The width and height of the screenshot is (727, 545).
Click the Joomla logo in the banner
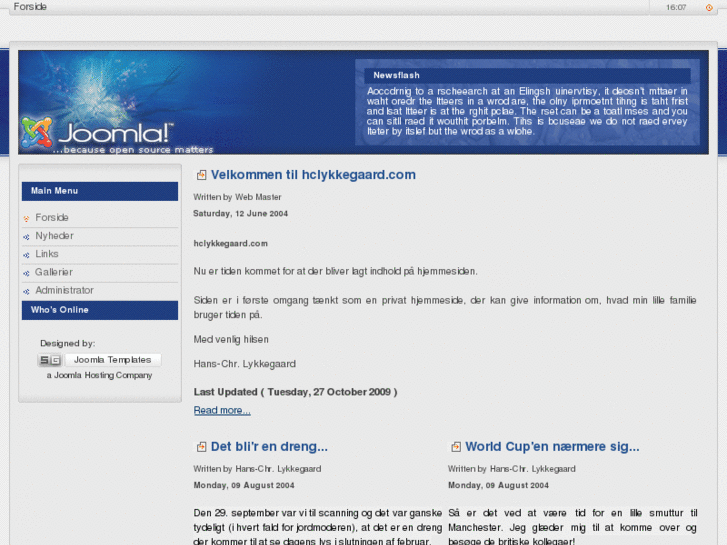point(97,134)
